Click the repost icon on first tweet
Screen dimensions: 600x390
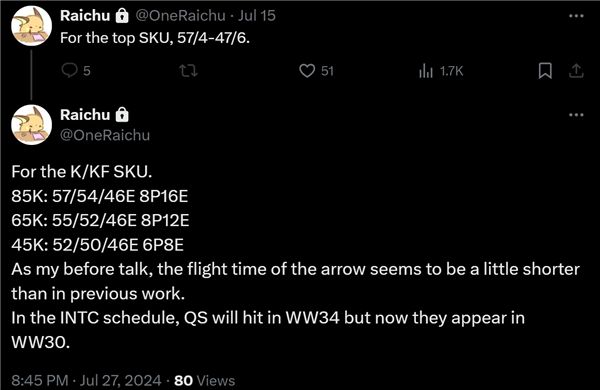point(189,71)
